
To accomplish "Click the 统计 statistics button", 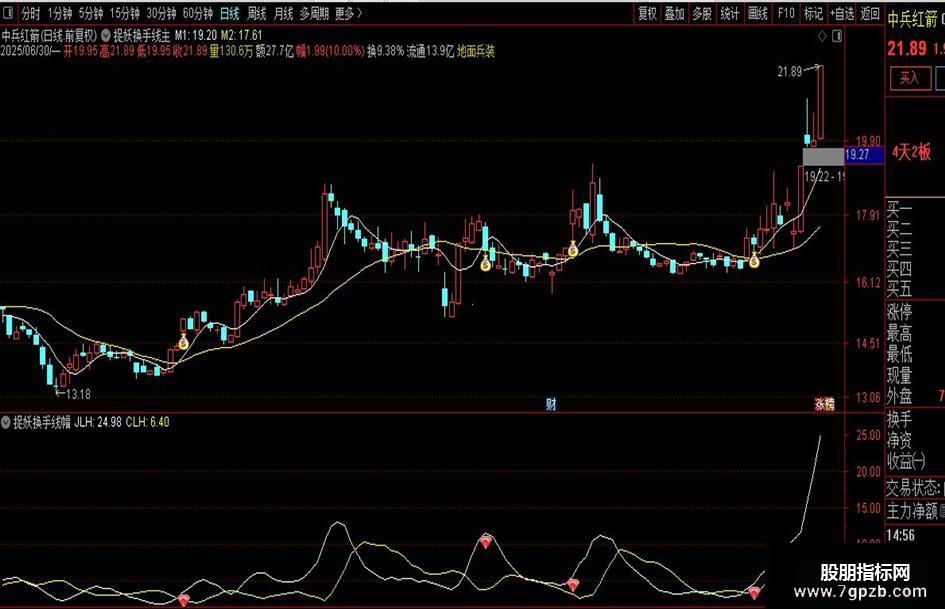I will pyautogui.click(x=729, y=13).
